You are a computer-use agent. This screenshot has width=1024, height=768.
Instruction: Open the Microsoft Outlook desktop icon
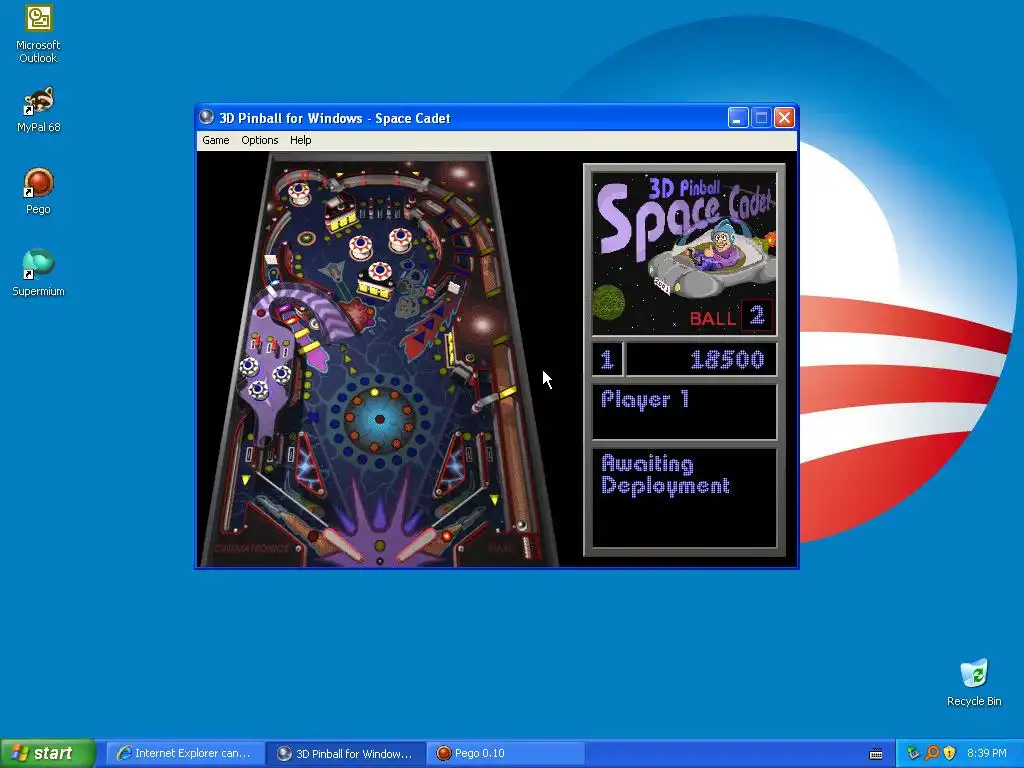coord(38,34)
